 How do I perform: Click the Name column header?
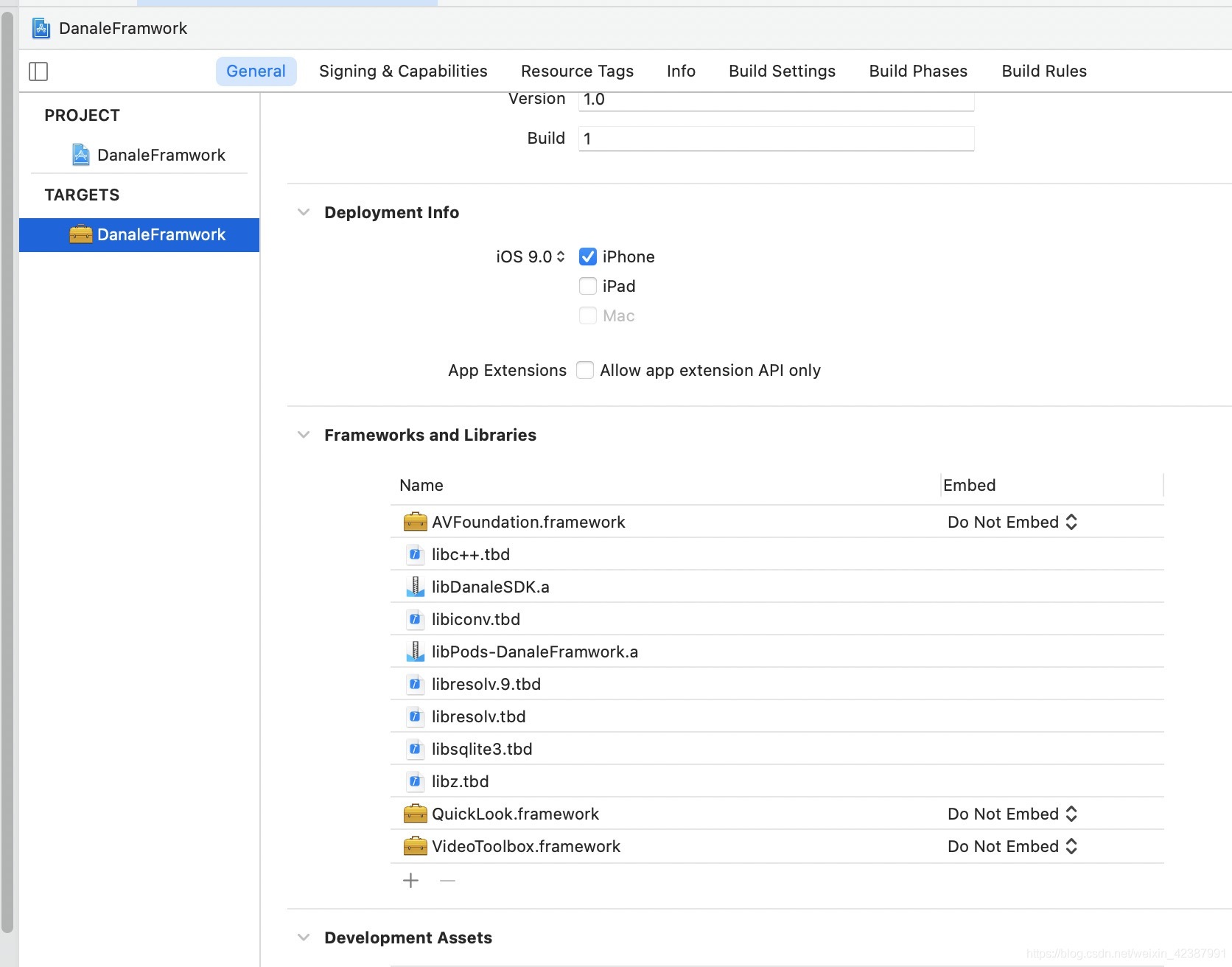click(421, 485)
